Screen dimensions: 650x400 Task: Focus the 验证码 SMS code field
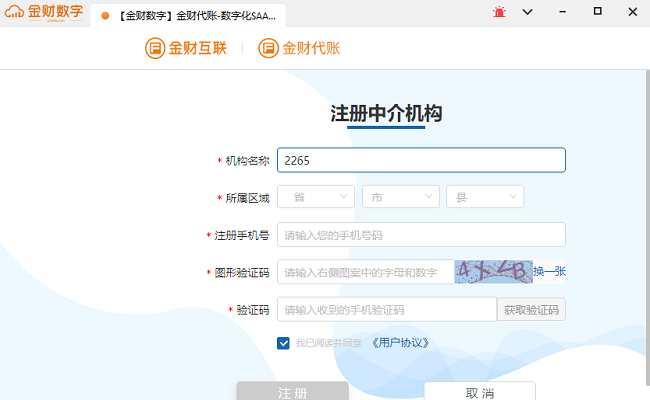point(387,309)
